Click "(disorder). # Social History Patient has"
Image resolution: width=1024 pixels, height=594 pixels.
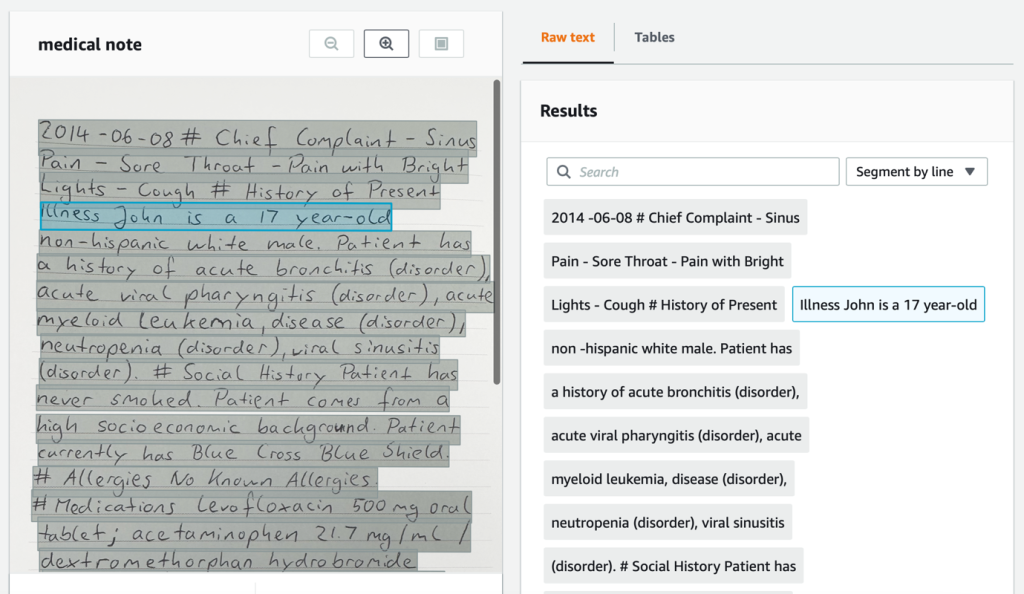click(x=672, y=565)
